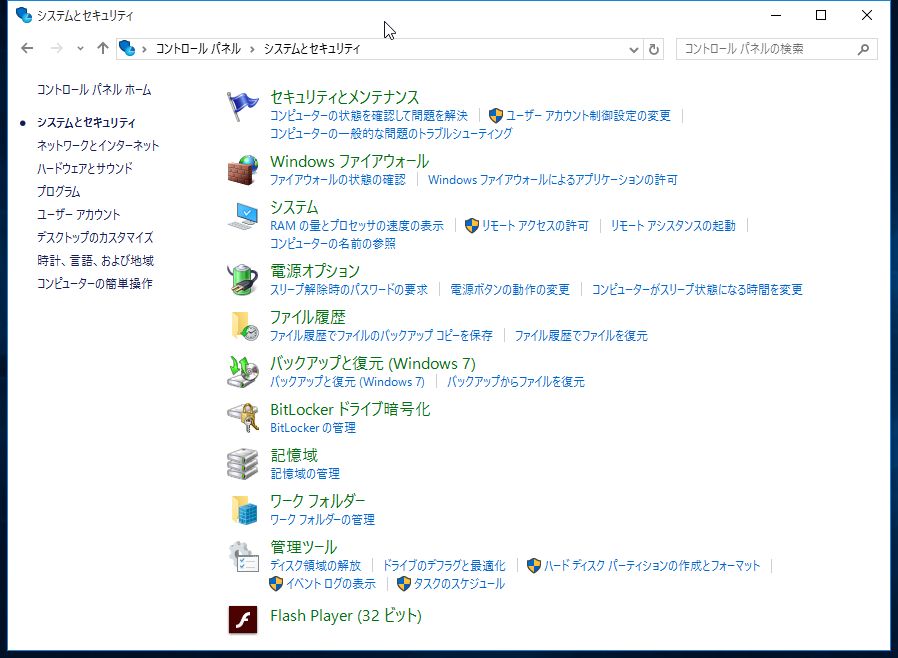The height and width of the screenshot is (658, 898).
Task: Click the search magnifier icon
Action: [x=863, y=49]
